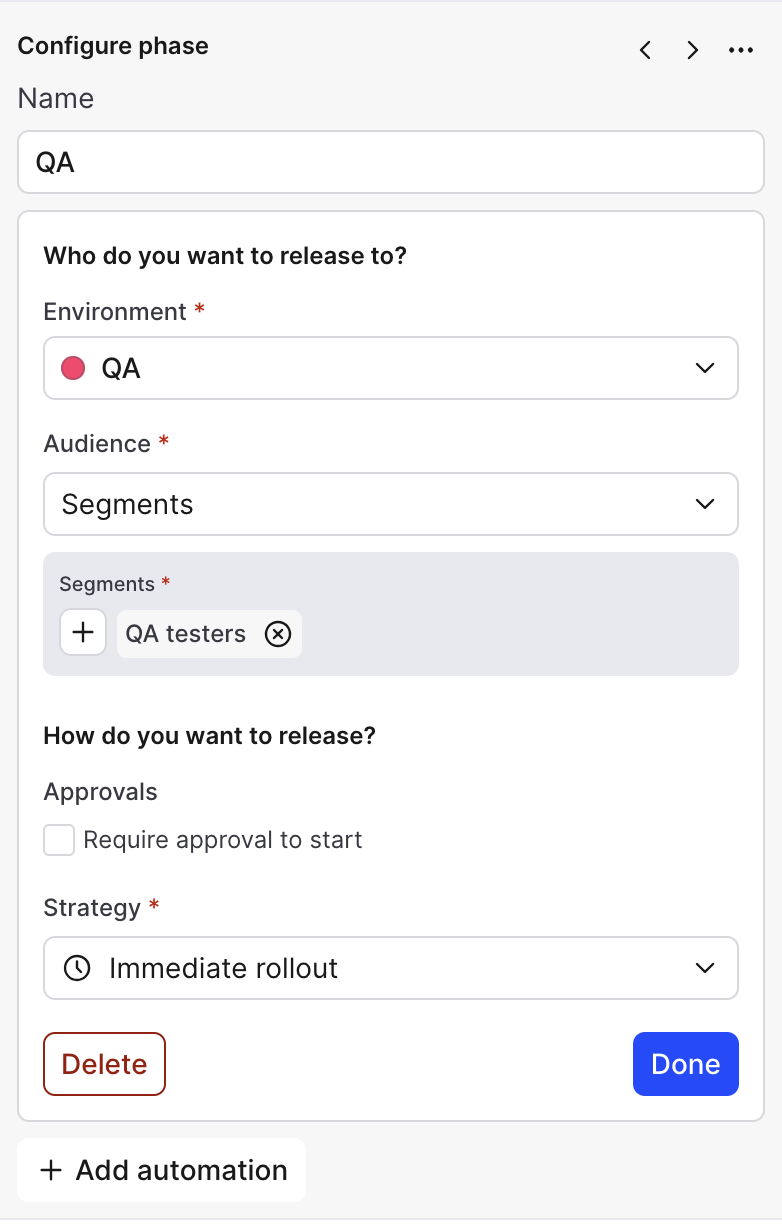The height and width of the screenshot is (1224, 782).
Task: Delete this phase
Action: 104,1064
